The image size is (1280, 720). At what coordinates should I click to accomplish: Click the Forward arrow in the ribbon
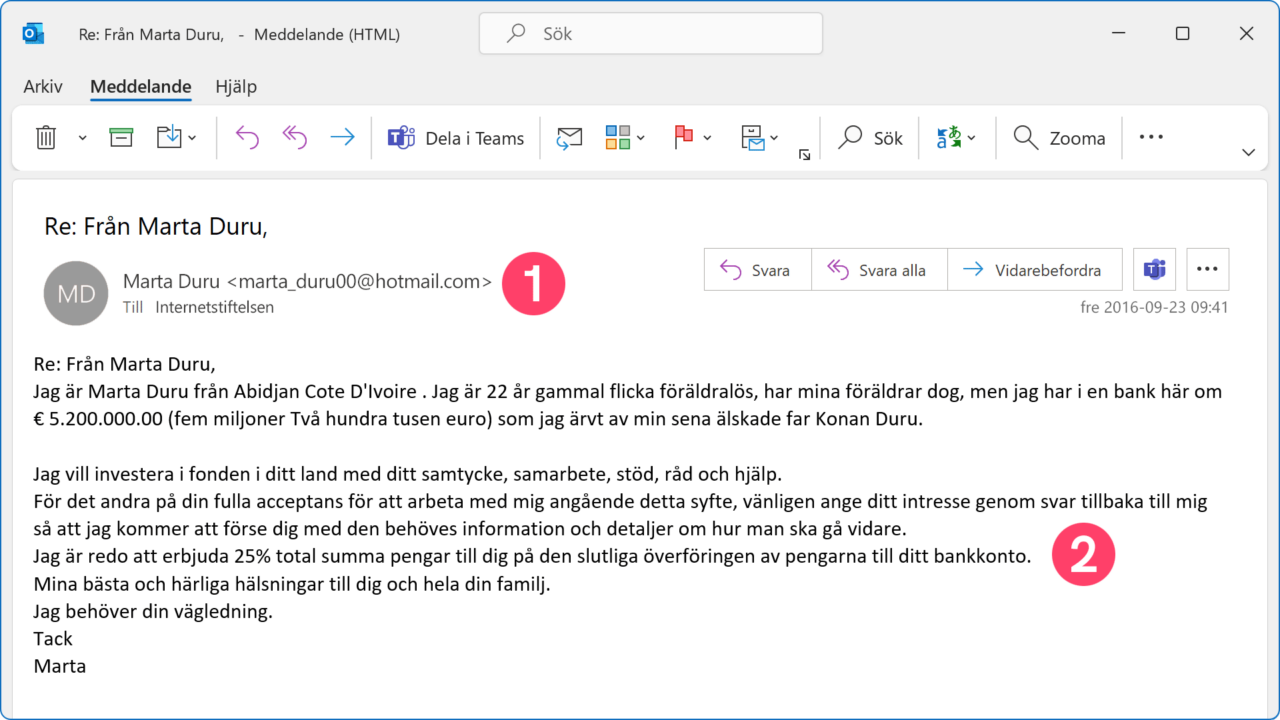pos(342,138)
